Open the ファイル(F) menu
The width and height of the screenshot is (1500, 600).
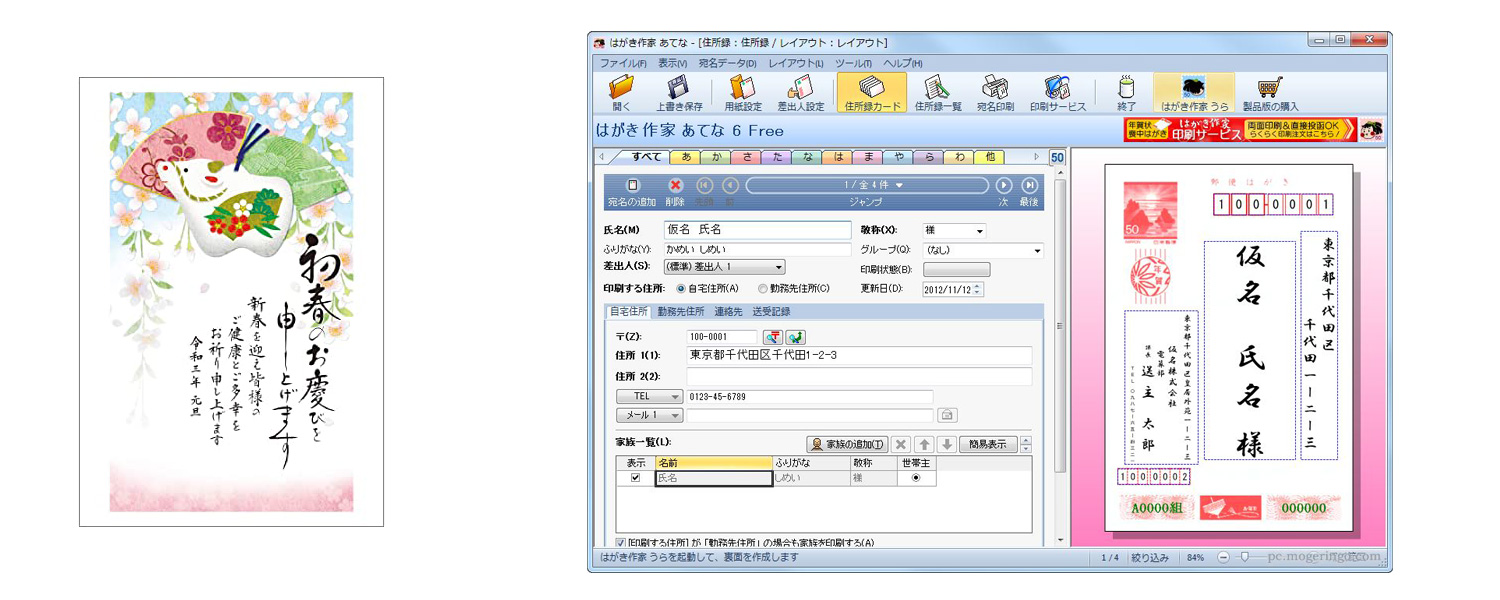click(623, 63)
